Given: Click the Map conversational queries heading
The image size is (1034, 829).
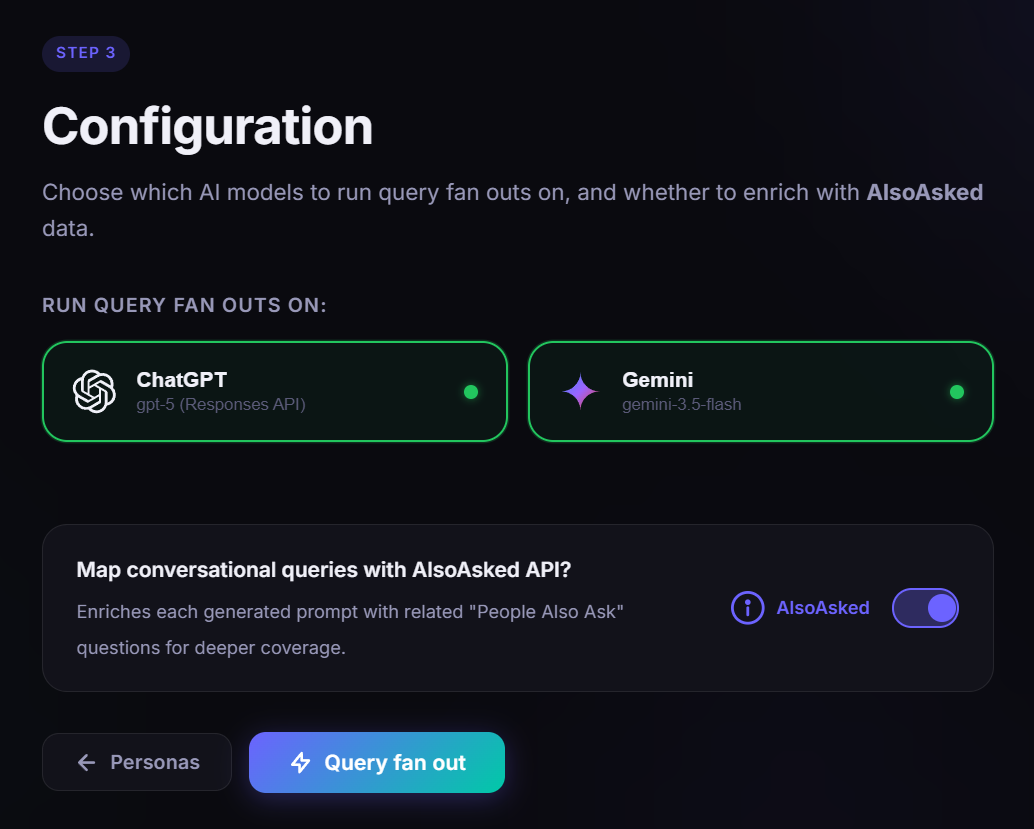Looking at the screenshot, I should tap(324, 570).
